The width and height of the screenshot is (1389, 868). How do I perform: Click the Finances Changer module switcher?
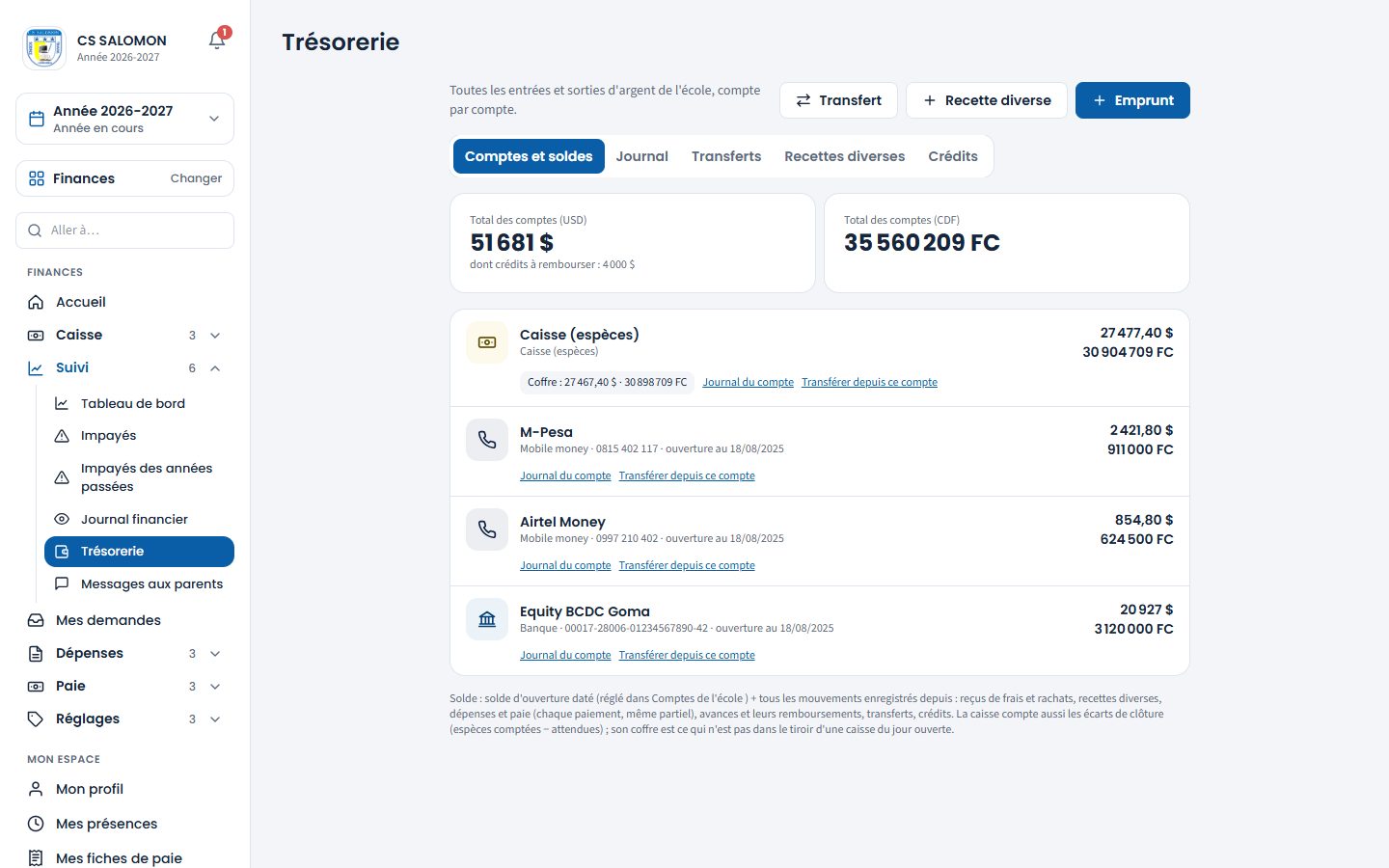pos(124,178)
